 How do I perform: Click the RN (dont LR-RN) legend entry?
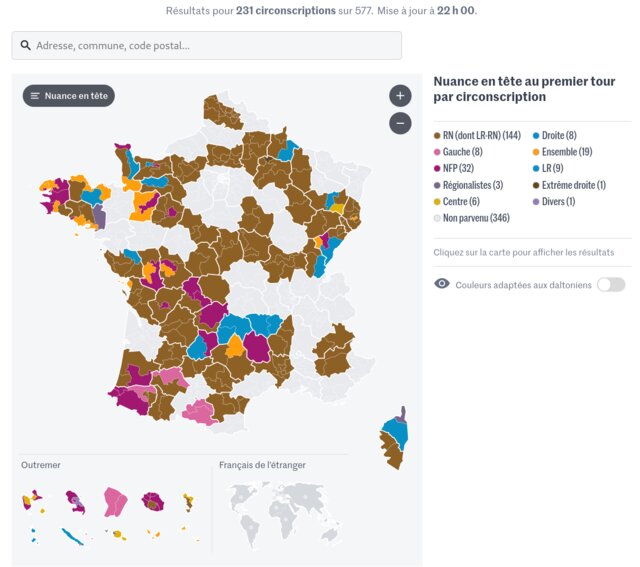[481, 135]
